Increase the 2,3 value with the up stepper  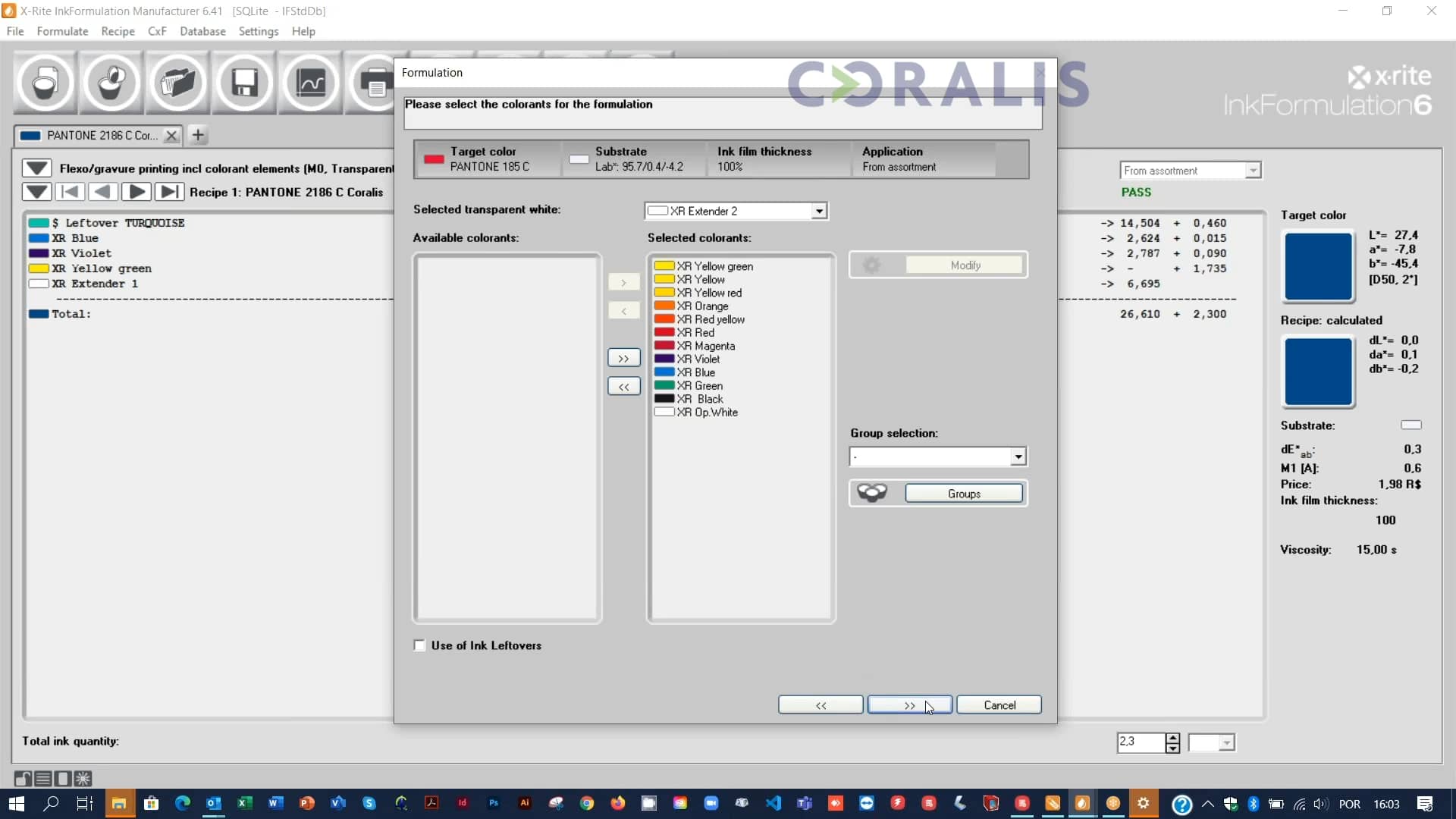1173,738
